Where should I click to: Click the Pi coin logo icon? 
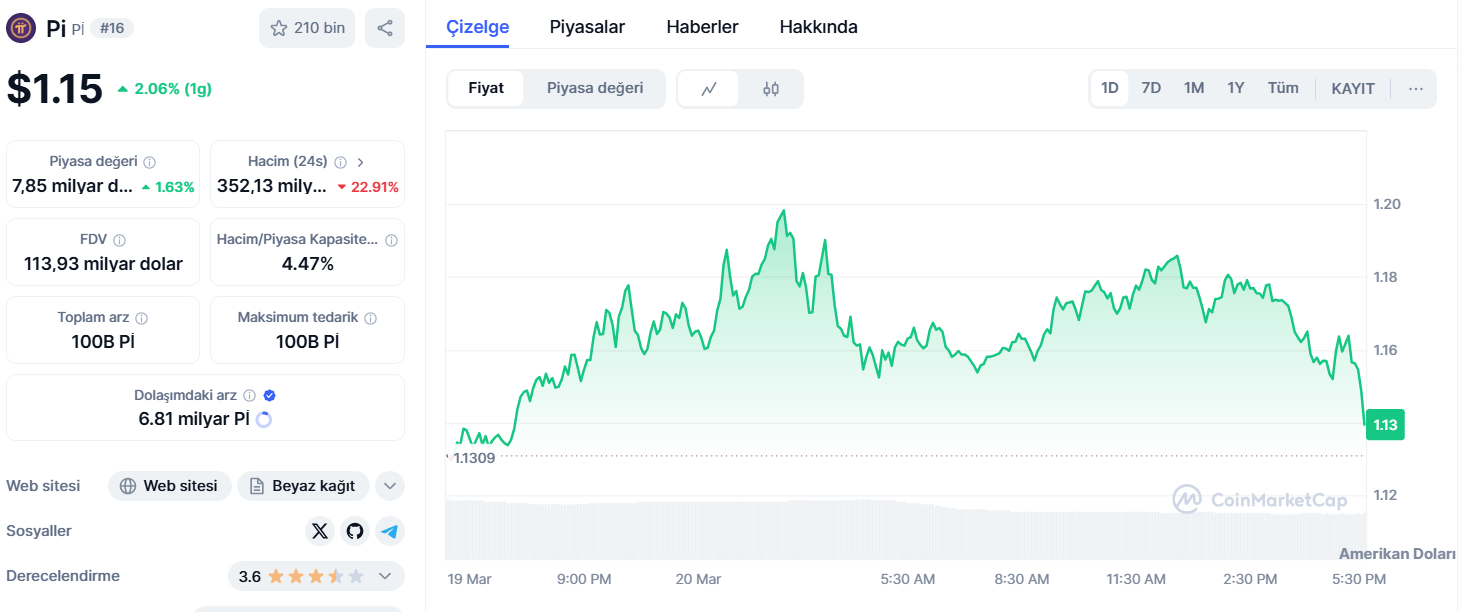[x=21, y=28]
